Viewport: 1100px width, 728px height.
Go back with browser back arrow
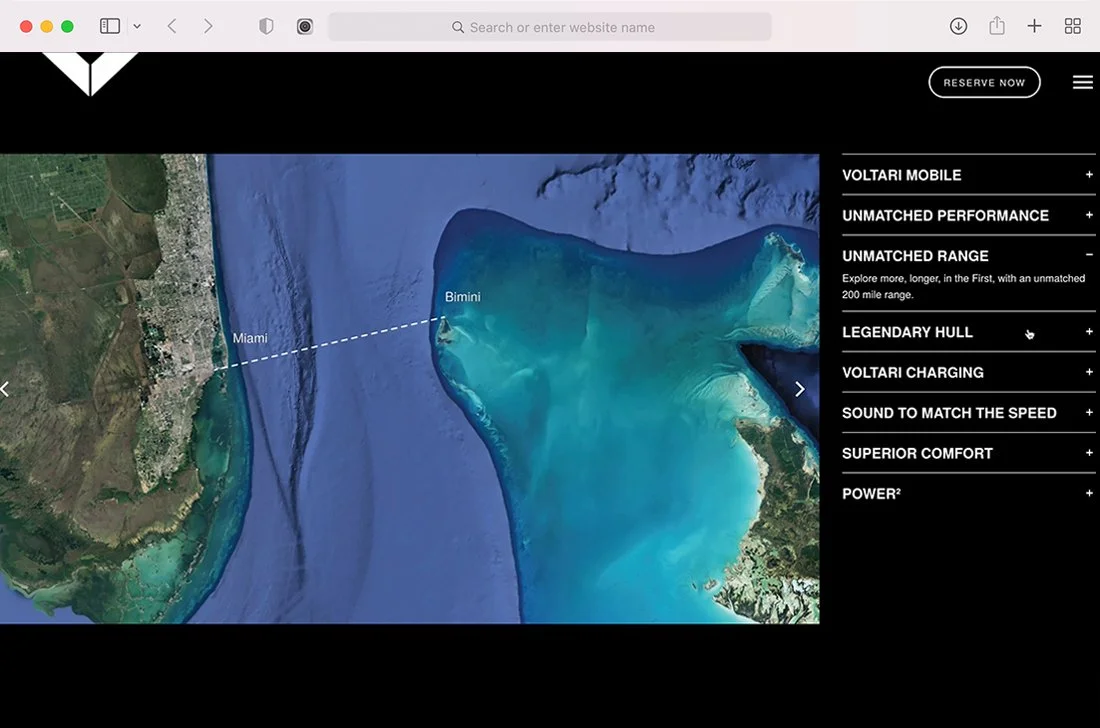click(172, 27)
